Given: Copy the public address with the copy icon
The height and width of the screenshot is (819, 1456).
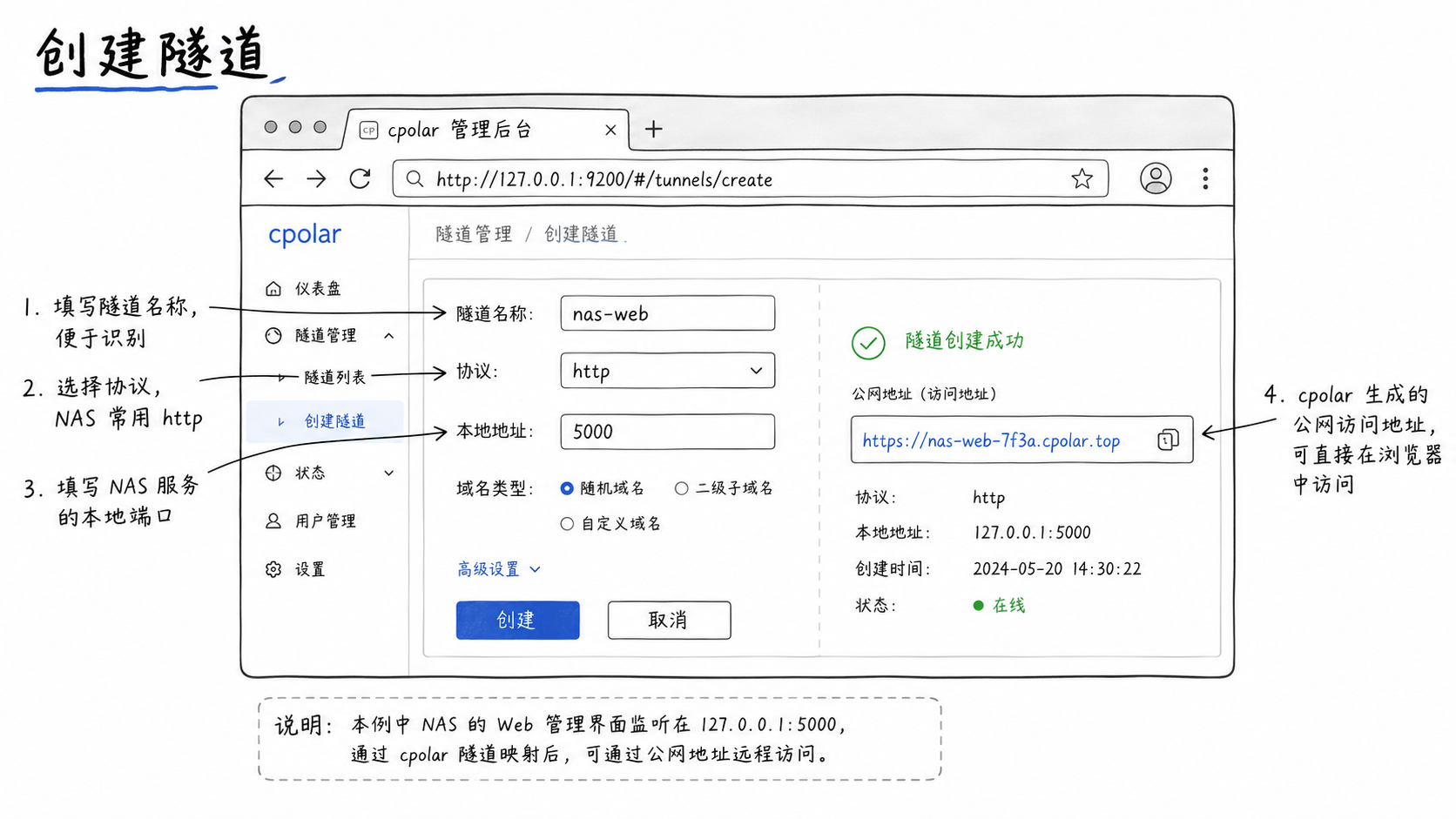Looking at the screenshot, I should click(1168, 440).
